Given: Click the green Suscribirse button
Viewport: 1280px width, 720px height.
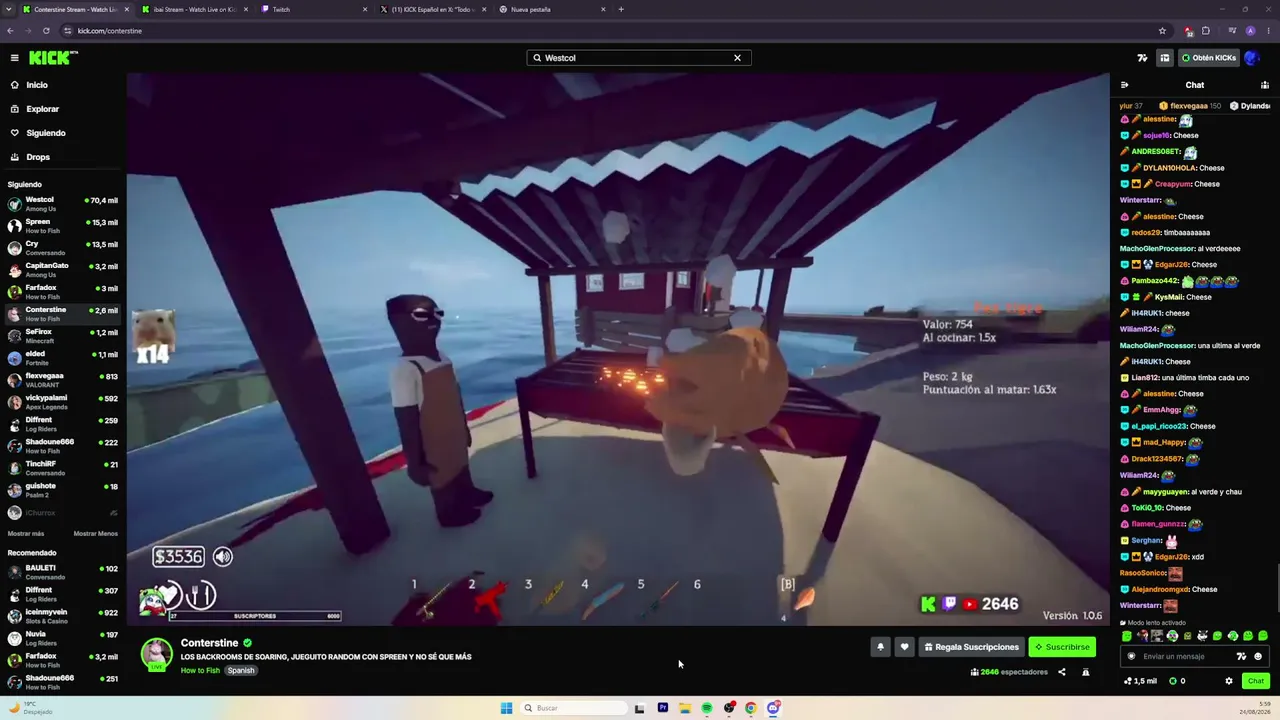Looking at the screenshot, I should click(1062, 647).
